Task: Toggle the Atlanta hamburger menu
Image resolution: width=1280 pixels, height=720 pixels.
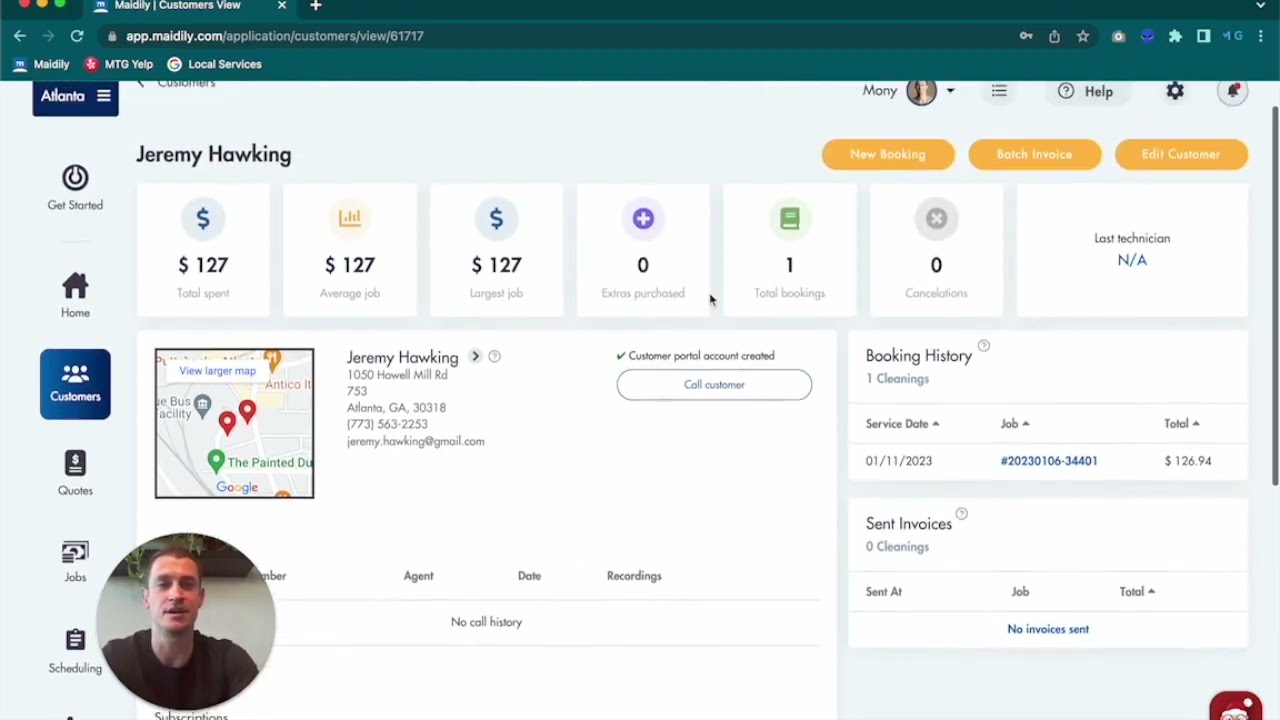Action: 104,96
